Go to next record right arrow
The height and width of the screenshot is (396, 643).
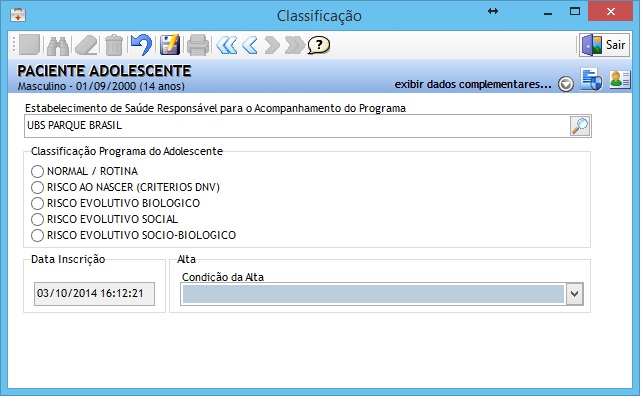272,45
